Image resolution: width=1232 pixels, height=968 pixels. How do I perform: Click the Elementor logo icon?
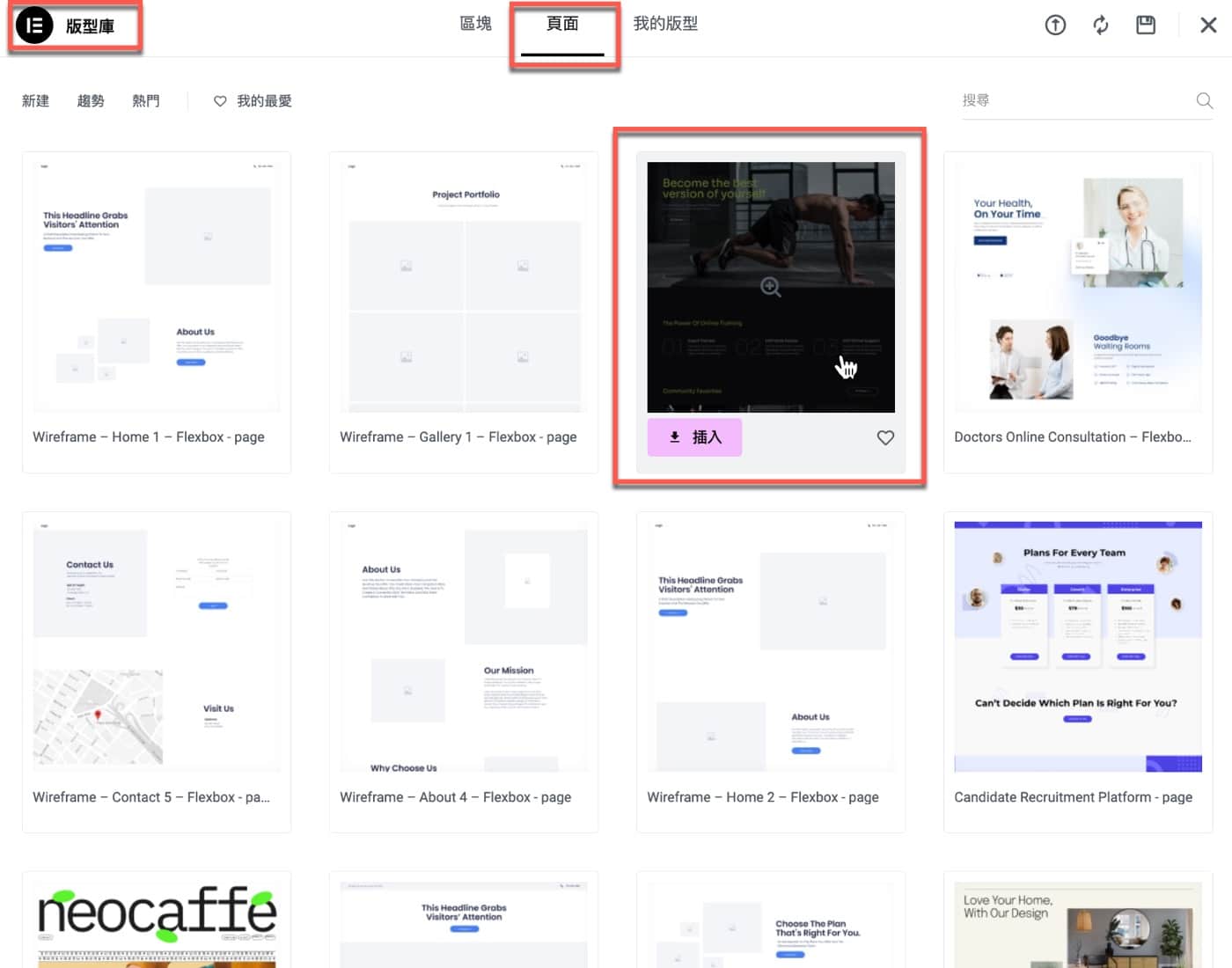click(34, 26)
